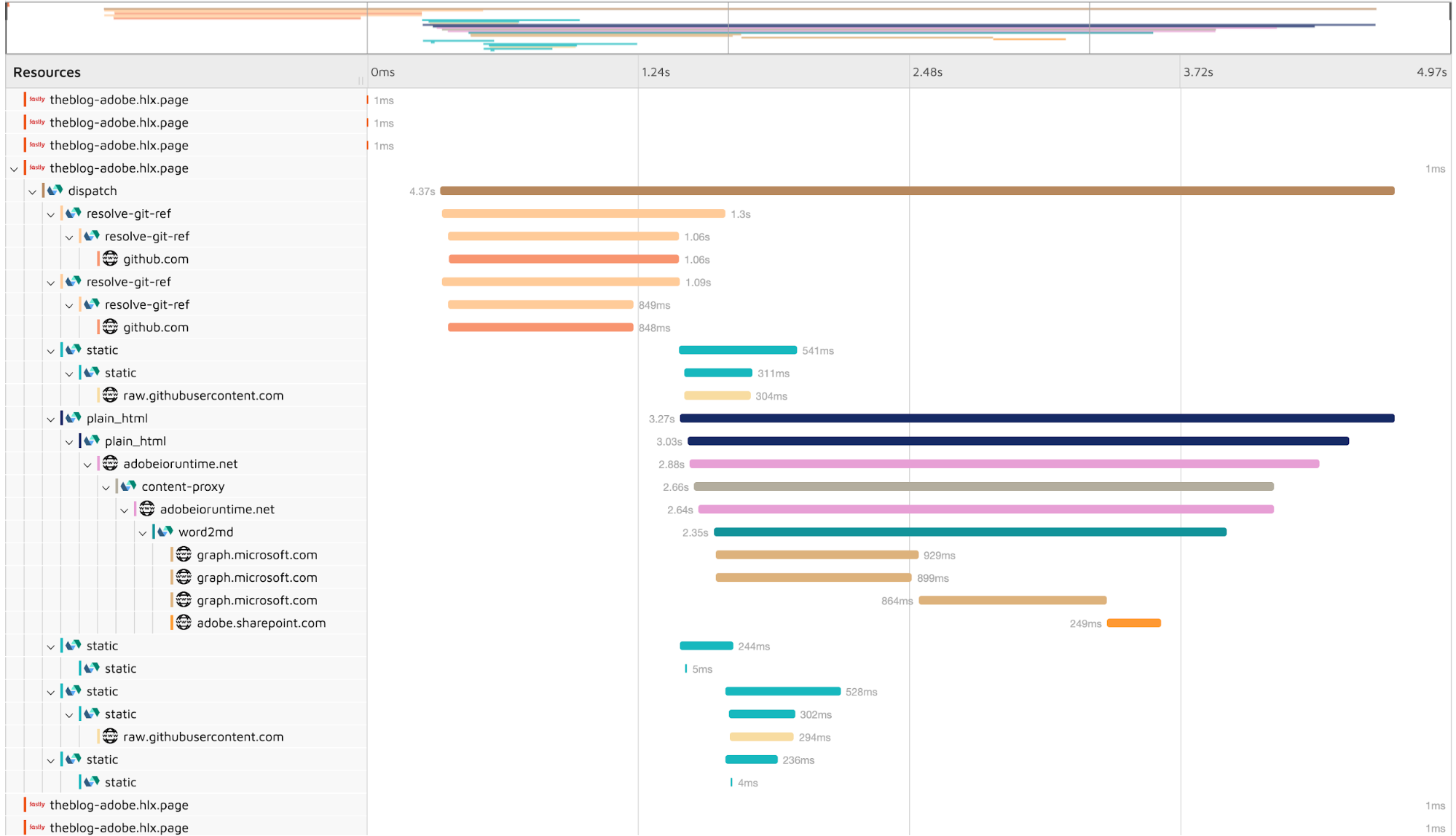The width and height of the screenshot is (1456, 836).
Task: Click icon of resolve-git-ref 1.09s row
Action: pyautogui.click(x=73, y=282)
